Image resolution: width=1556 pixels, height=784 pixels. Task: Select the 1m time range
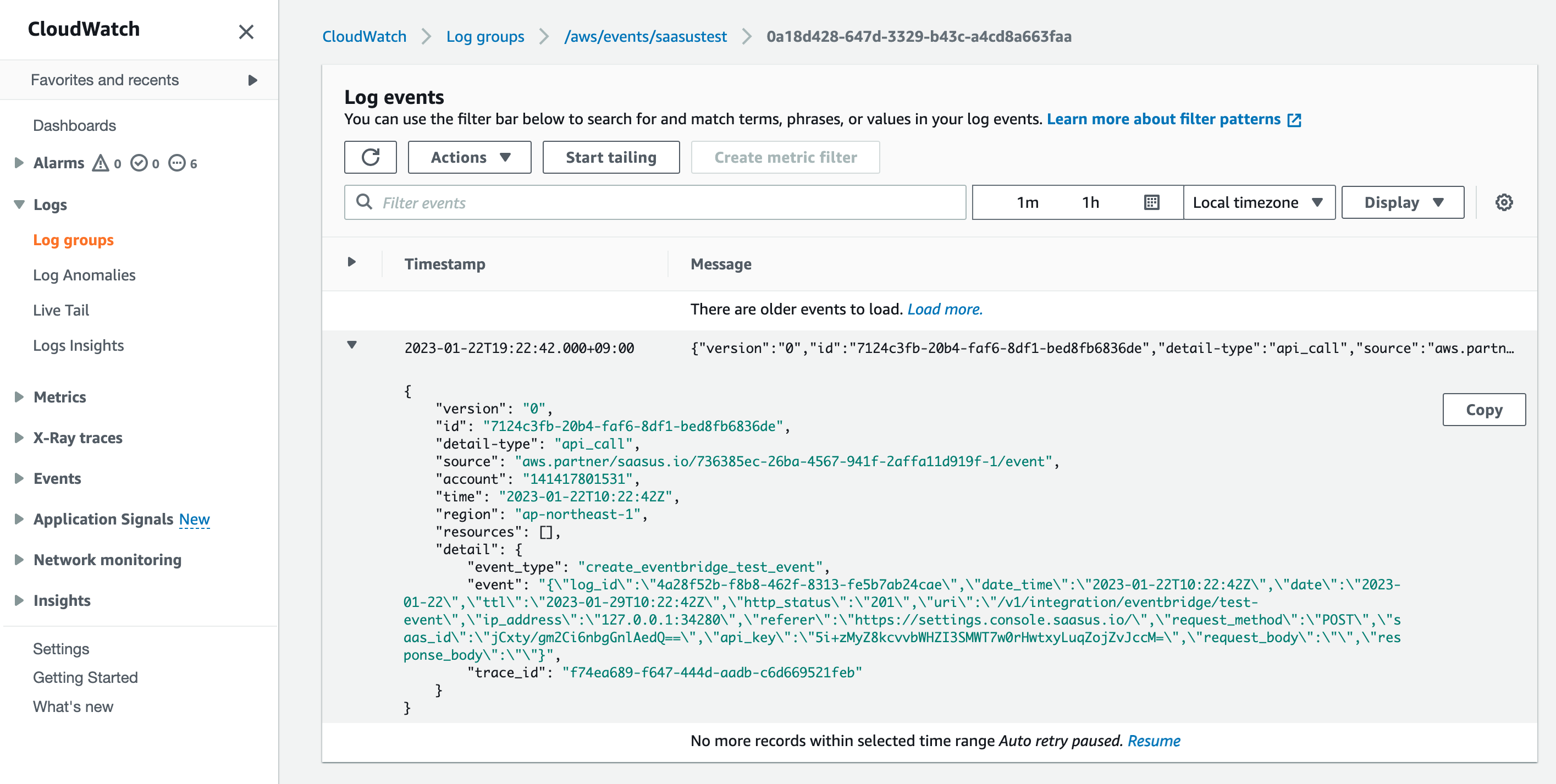(x=1027, y=202)
